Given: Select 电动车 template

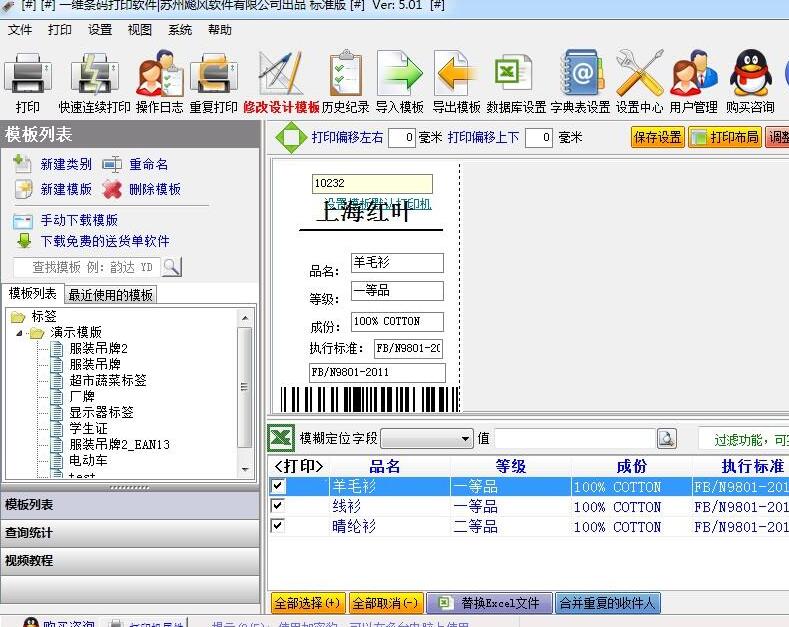Looking at the screenshot, I should click(x=88, y=460).
